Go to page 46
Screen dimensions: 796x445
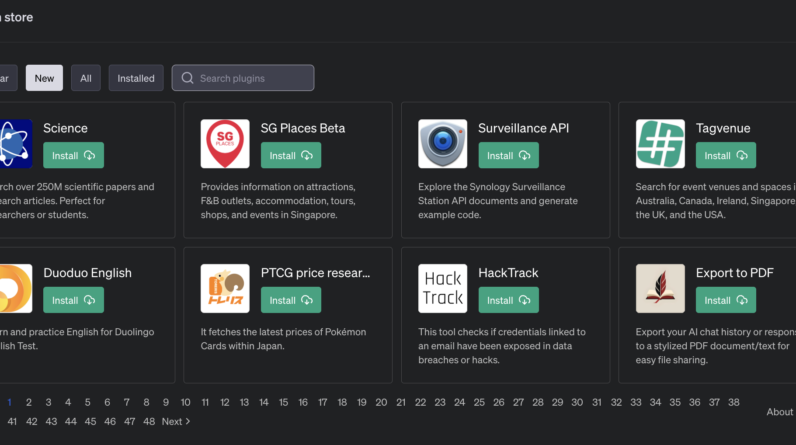pyautogui.click(x=110, y=422)
